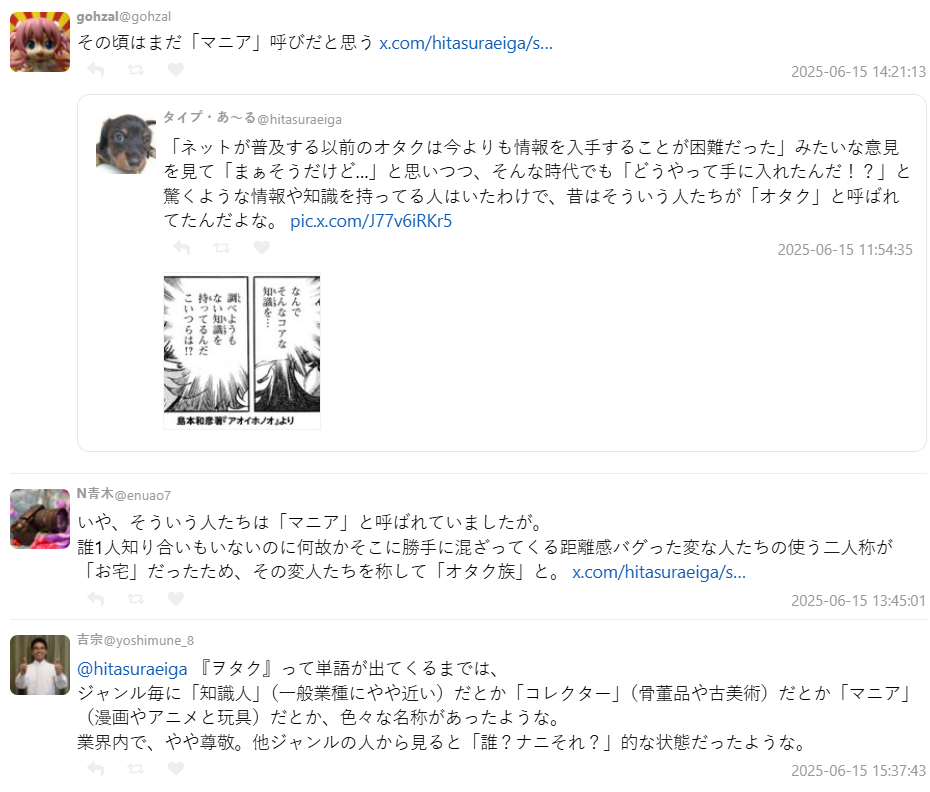Reply to 吉宗's tweet
This screenshot has height=792, width=930.
(95, 769)
